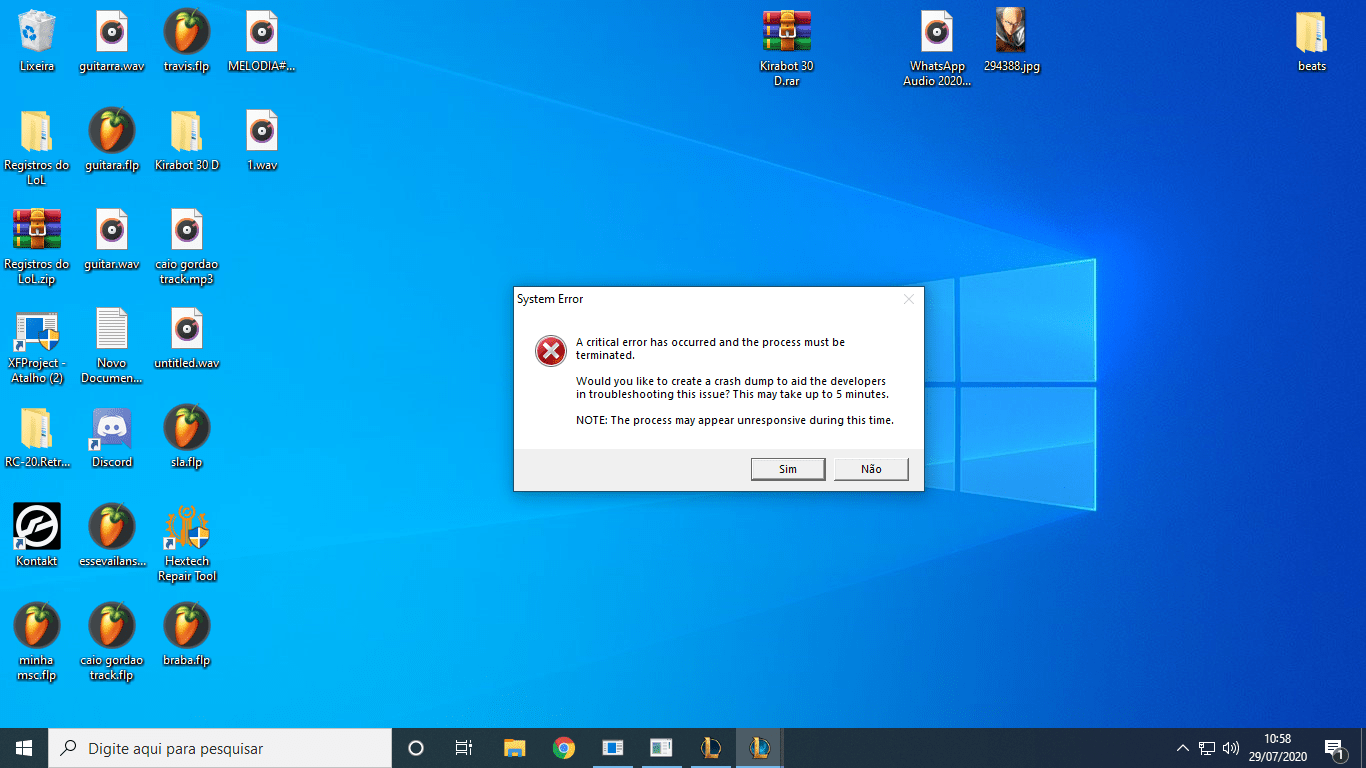Select WhatsApp Audio 2020 file
The width and height of the screenshot is (1366, 768).
[x=937, y=48]
